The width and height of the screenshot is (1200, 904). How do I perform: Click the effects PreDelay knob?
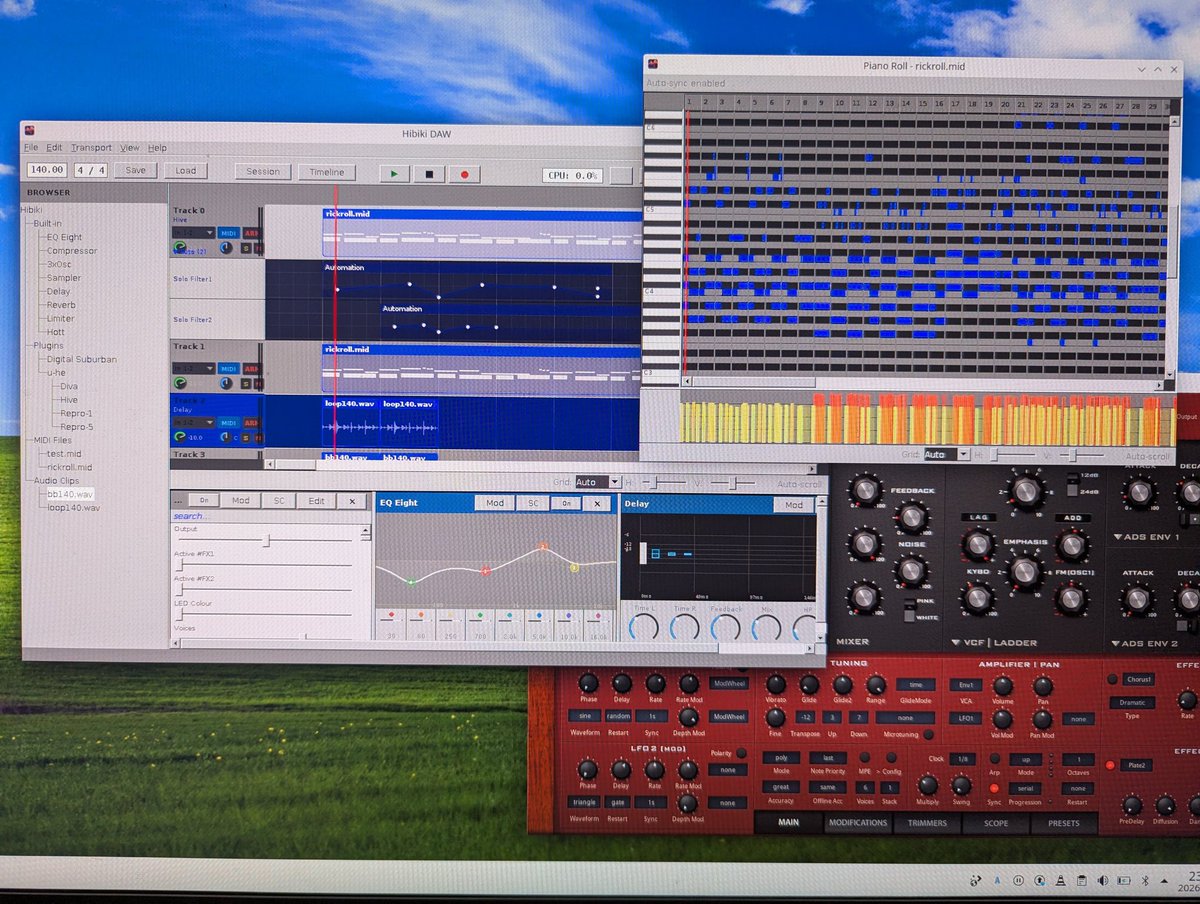click(x=1132, y=805)
